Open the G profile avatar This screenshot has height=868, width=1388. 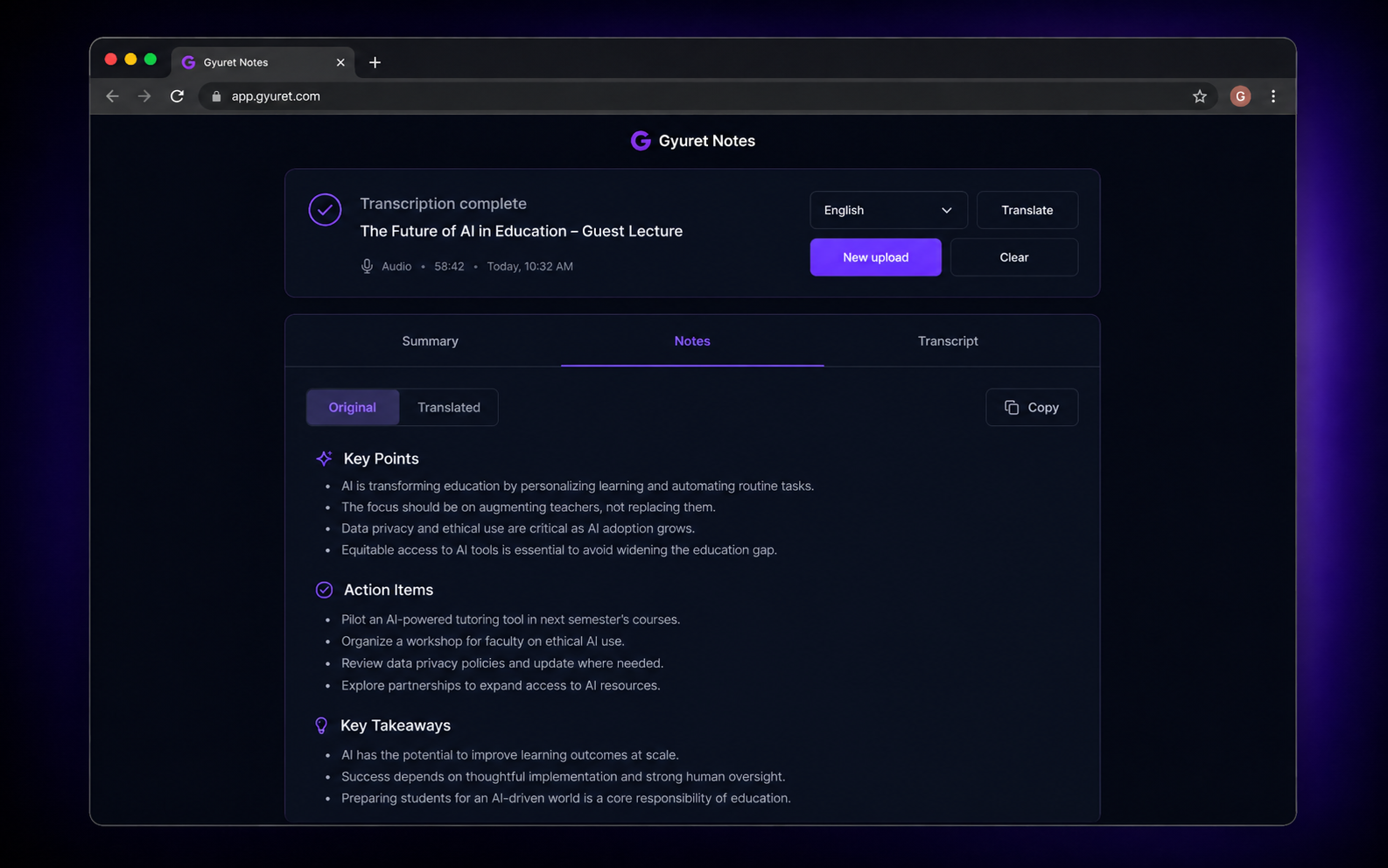pyautogui.click(x=1240, y=96)
